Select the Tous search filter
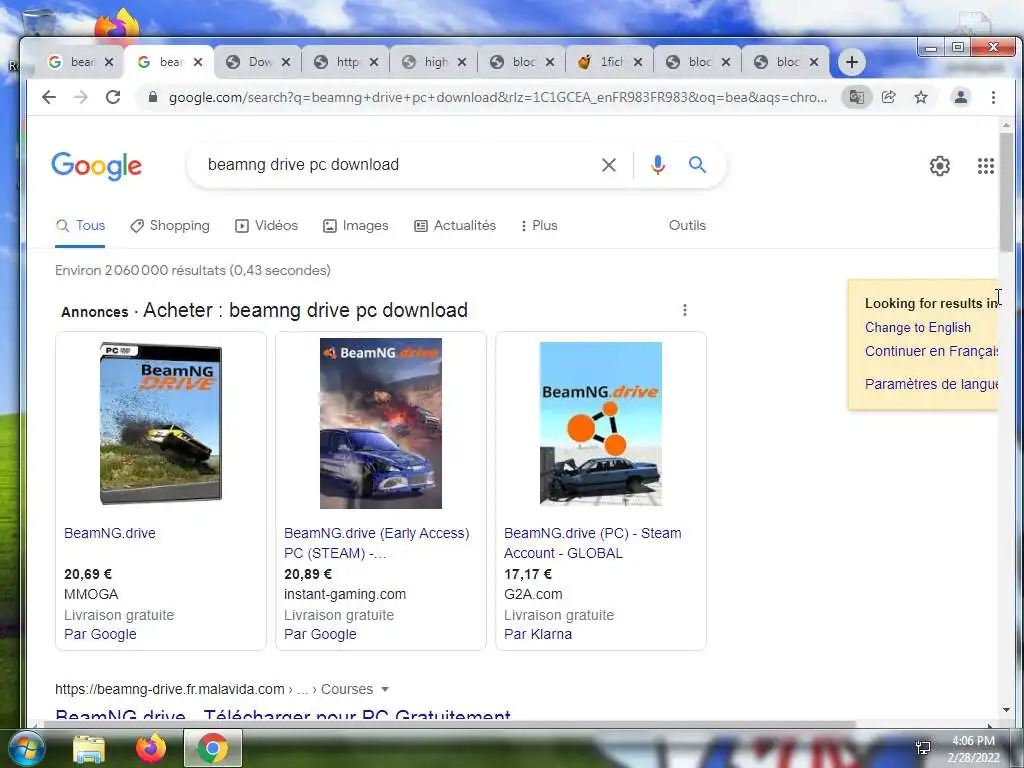Screen dimensions: 1024x768 point(80,226)
